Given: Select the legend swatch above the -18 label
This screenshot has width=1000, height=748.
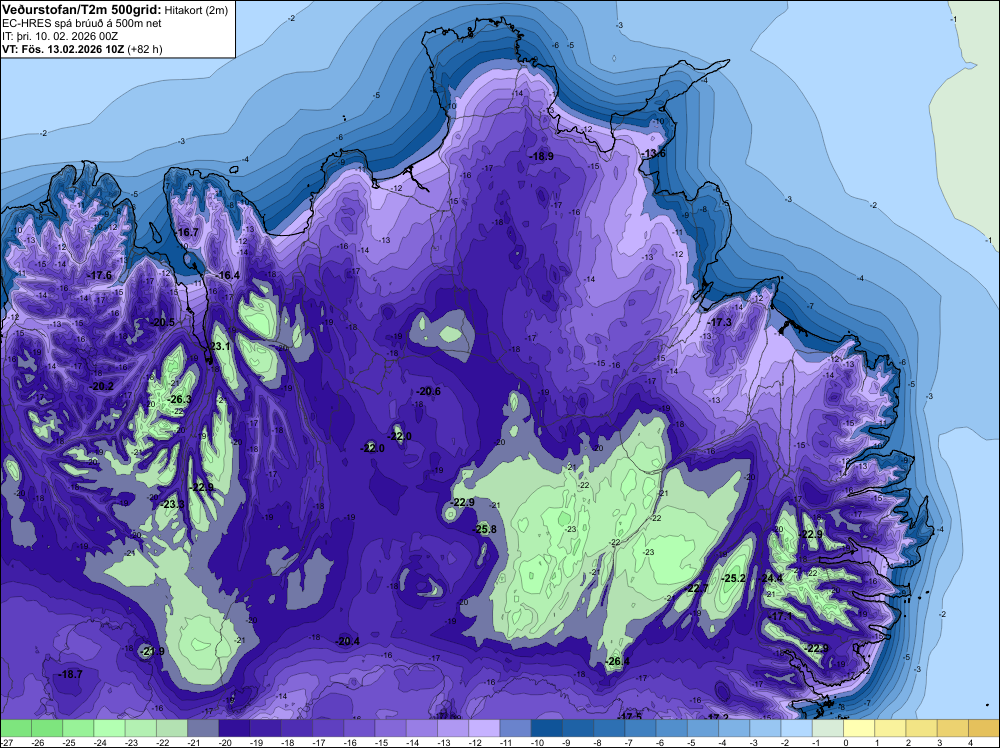Looking at the screenshot, I should pos(297,728).
